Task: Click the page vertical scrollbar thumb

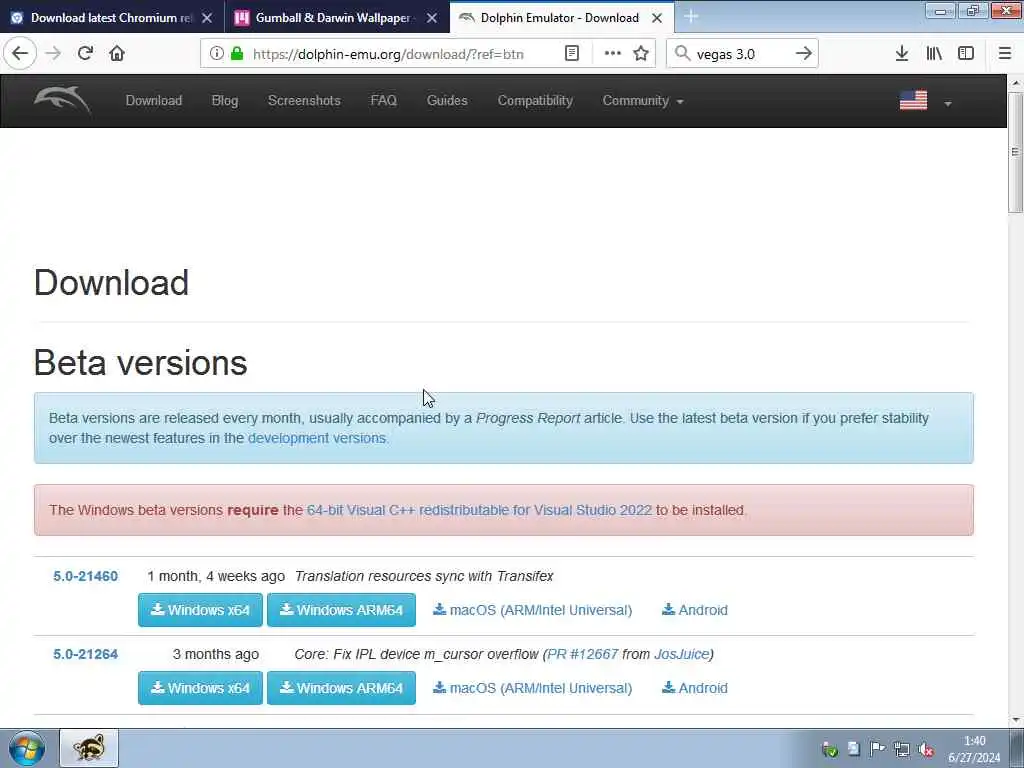Action: pos(1015,152)
